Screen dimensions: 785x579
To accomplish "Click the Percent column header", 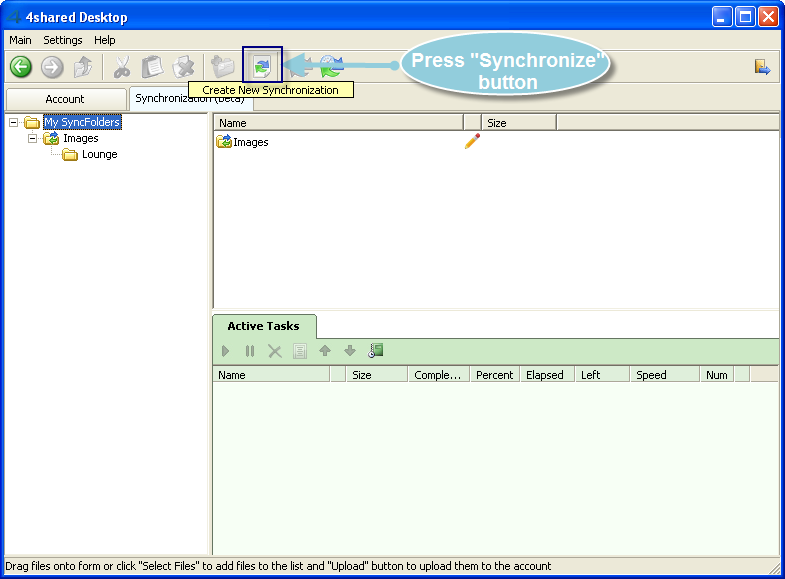I will (495, 375).
